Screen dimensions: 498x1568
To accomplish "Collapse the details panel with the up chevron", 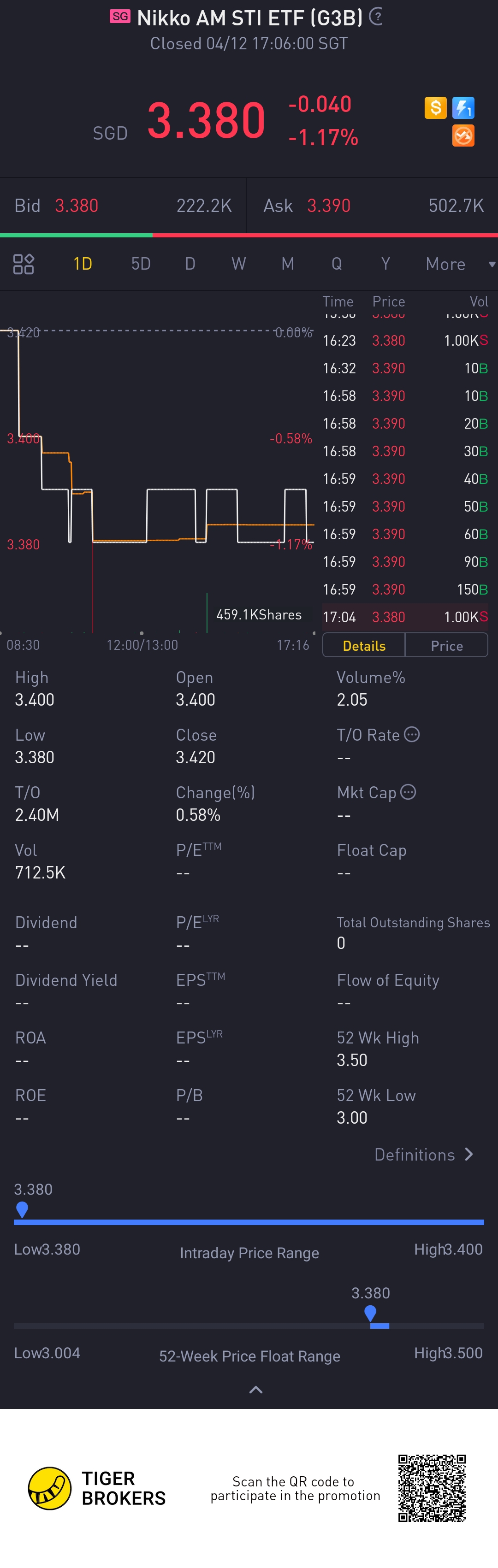I will tap(256, 1390).
